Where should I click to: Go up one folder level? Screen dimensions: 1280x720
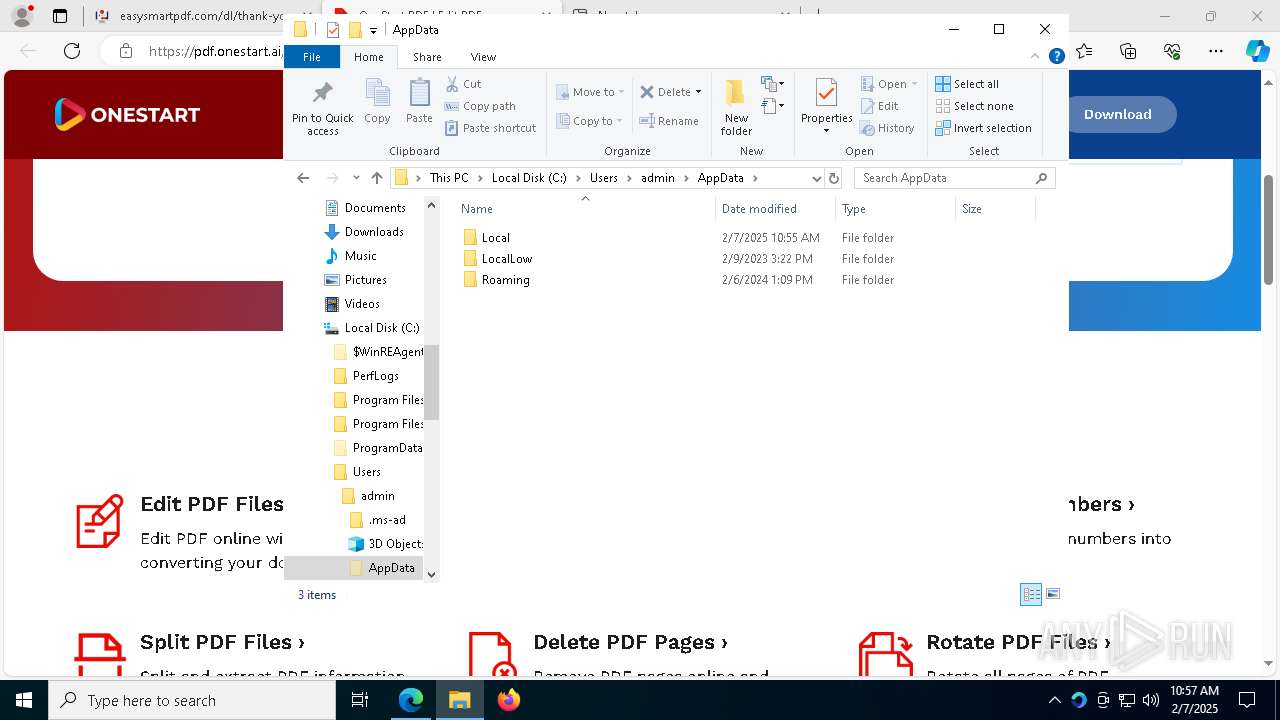(x=376, y=178)
